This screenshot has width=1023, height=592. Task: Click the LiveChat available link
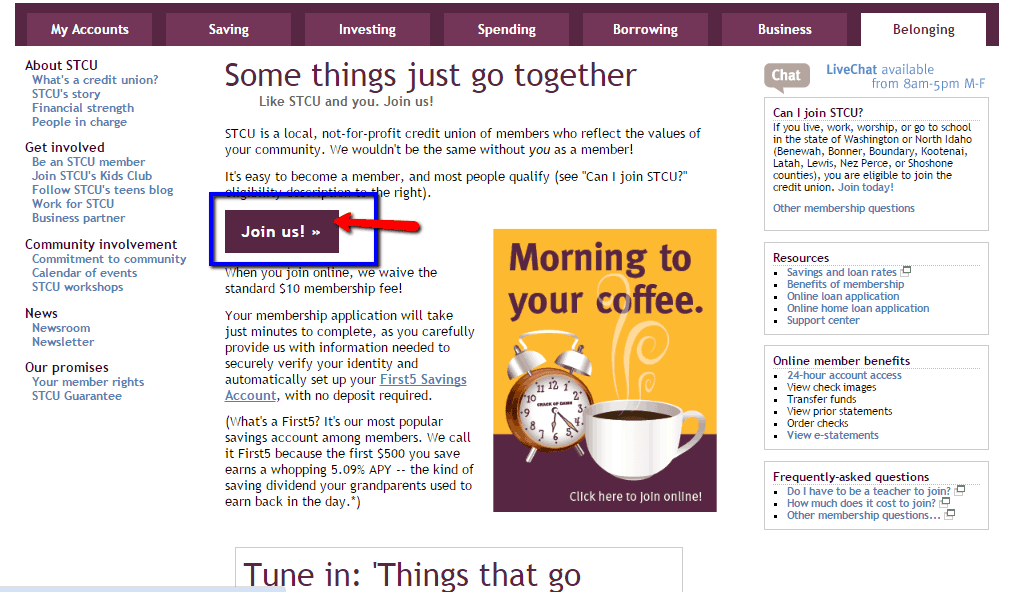pos(906,76)
